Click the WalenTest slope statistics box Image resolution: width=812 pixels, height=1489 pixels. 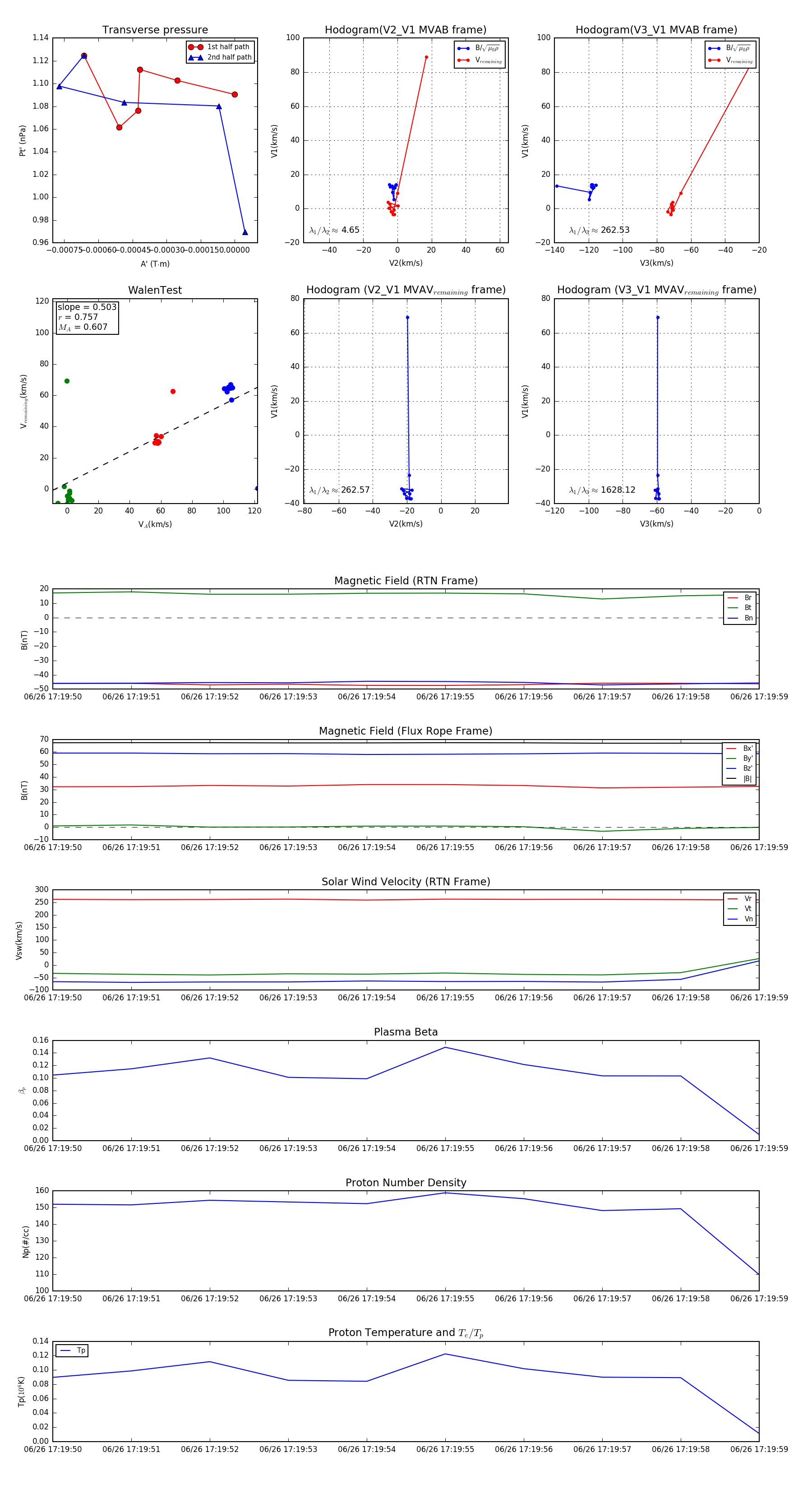[87, 317]
